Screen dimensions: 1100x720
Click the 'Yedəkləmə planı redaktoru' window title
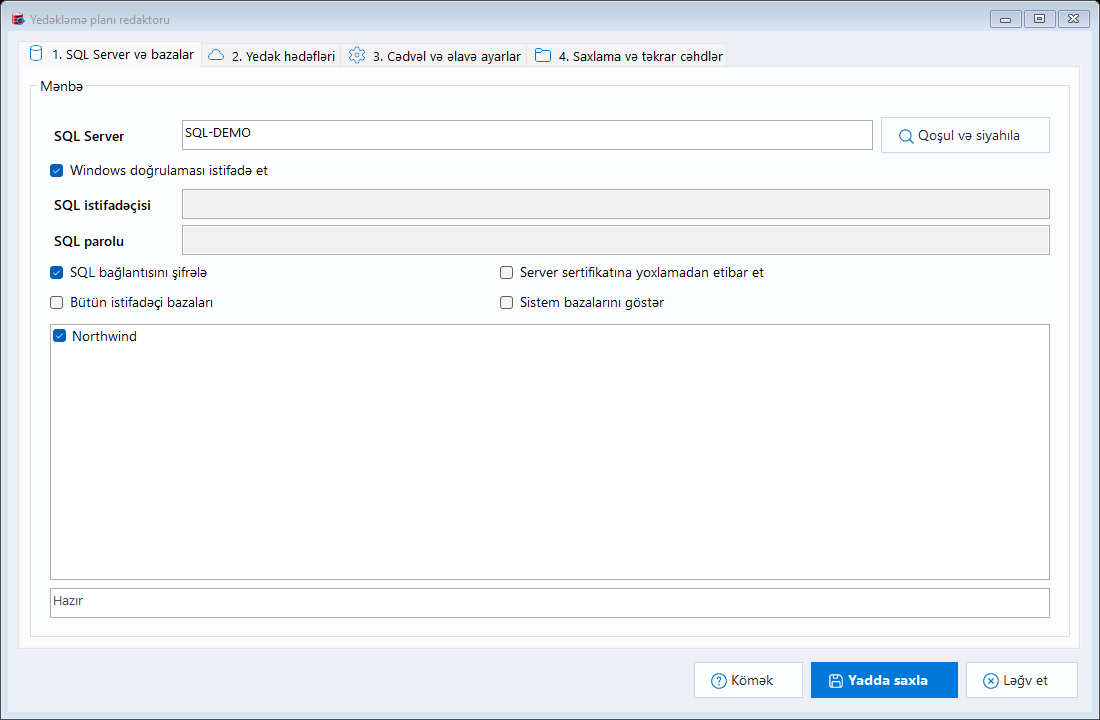pyautogui.click(x=100, y=20)
